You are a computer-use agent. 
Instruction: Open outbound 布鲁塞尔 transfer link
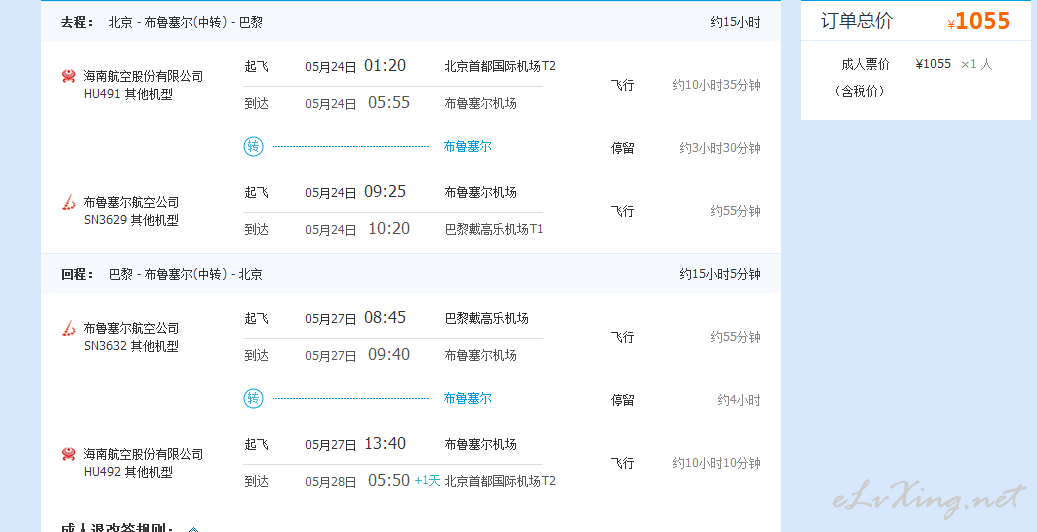[468, 146]
